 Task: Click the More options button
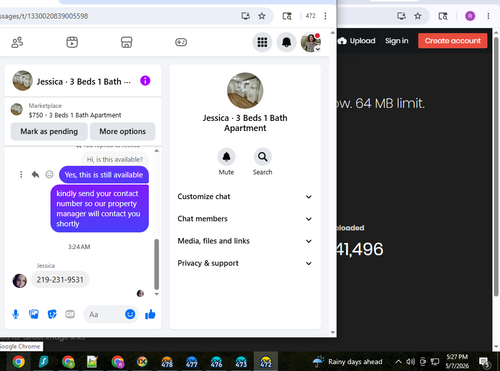pos(123,132)
